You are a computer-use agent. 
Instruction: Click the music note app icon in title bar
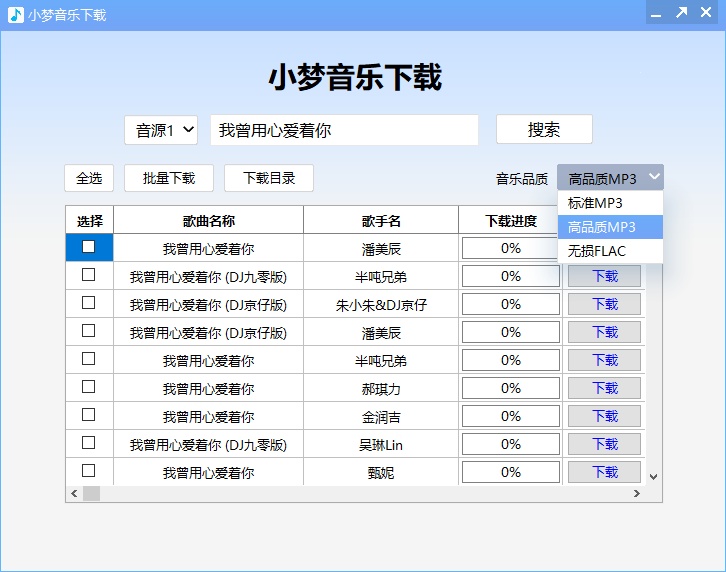pos(16,14)
